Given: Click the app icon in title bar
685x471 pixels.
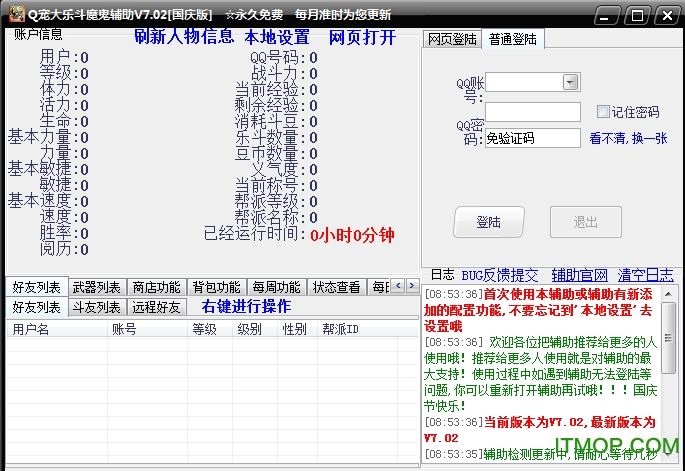Looking at the screenshot, I should [x=17, y=14].
